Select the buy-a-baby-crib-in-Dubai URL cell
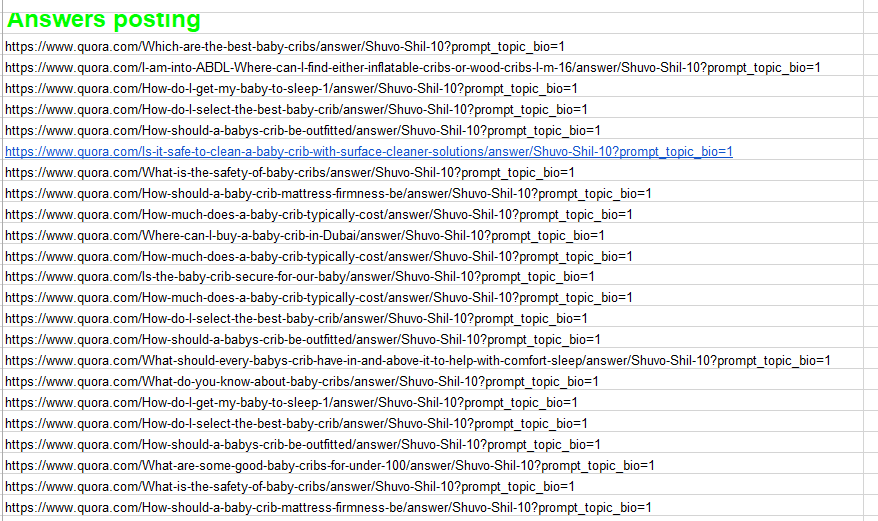Image resolution: width=878 pixels, height=521 pixels. tap(304, 235)
